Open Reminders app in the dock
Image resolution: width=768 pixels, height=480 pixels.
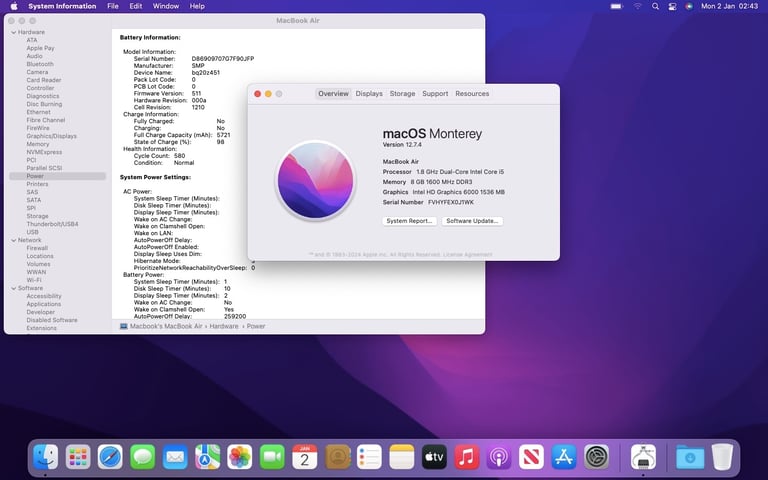(369, 457)
